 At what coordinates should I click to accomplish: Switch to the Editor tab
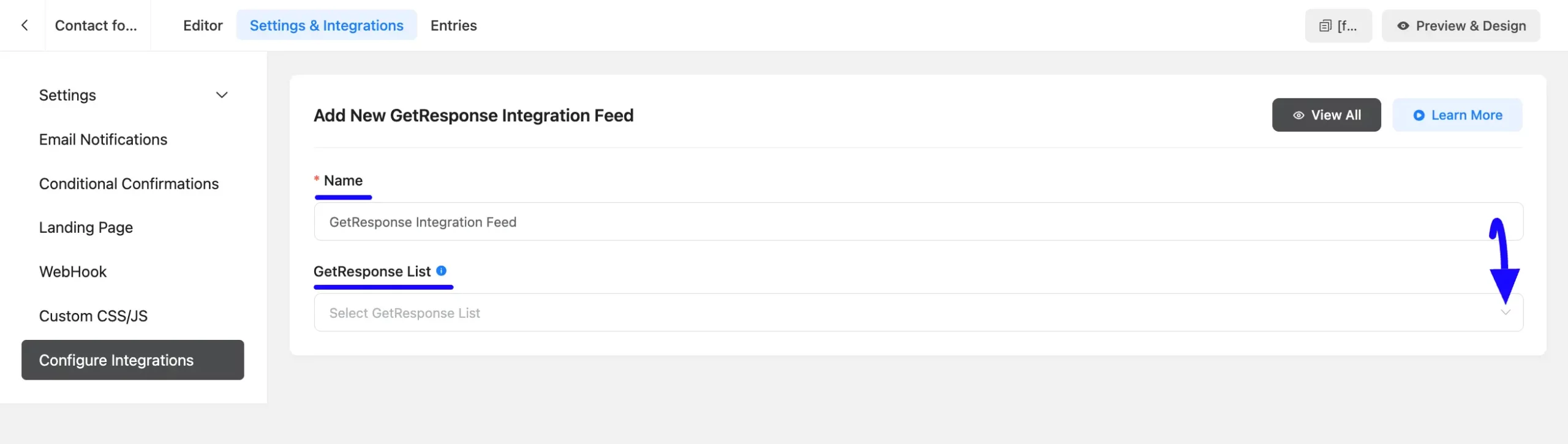click(x=203, y=25)
